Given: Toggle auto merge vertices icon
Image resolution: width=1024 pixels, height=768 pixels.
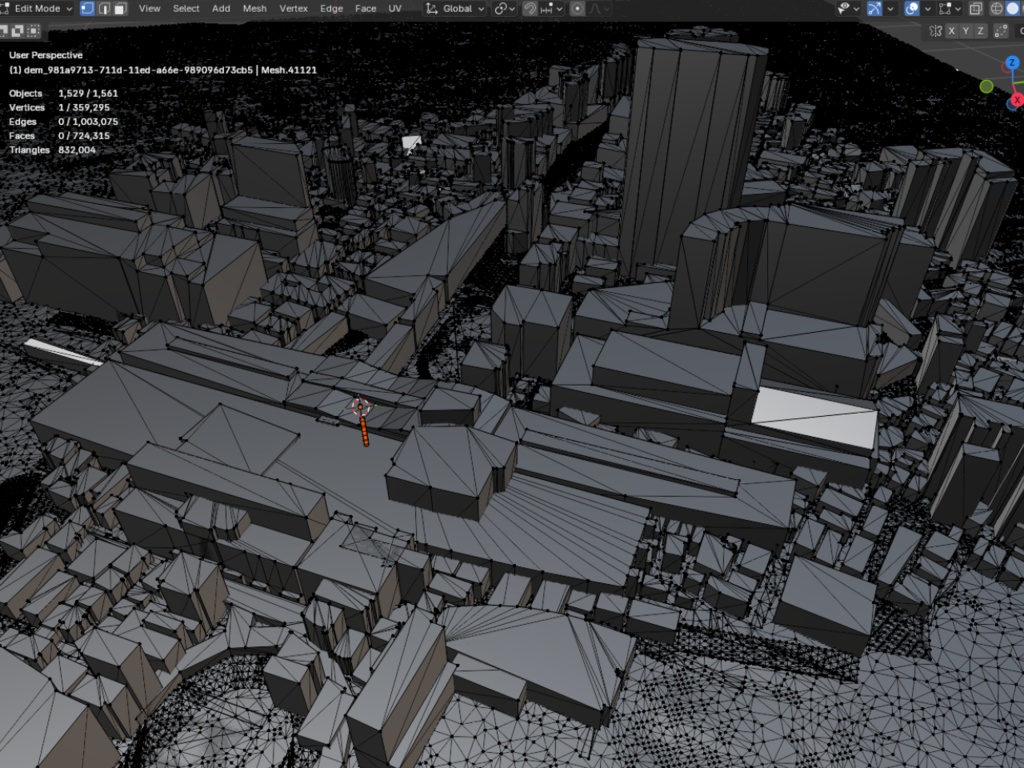Looking at the screenshot, I should (1000, 31).
